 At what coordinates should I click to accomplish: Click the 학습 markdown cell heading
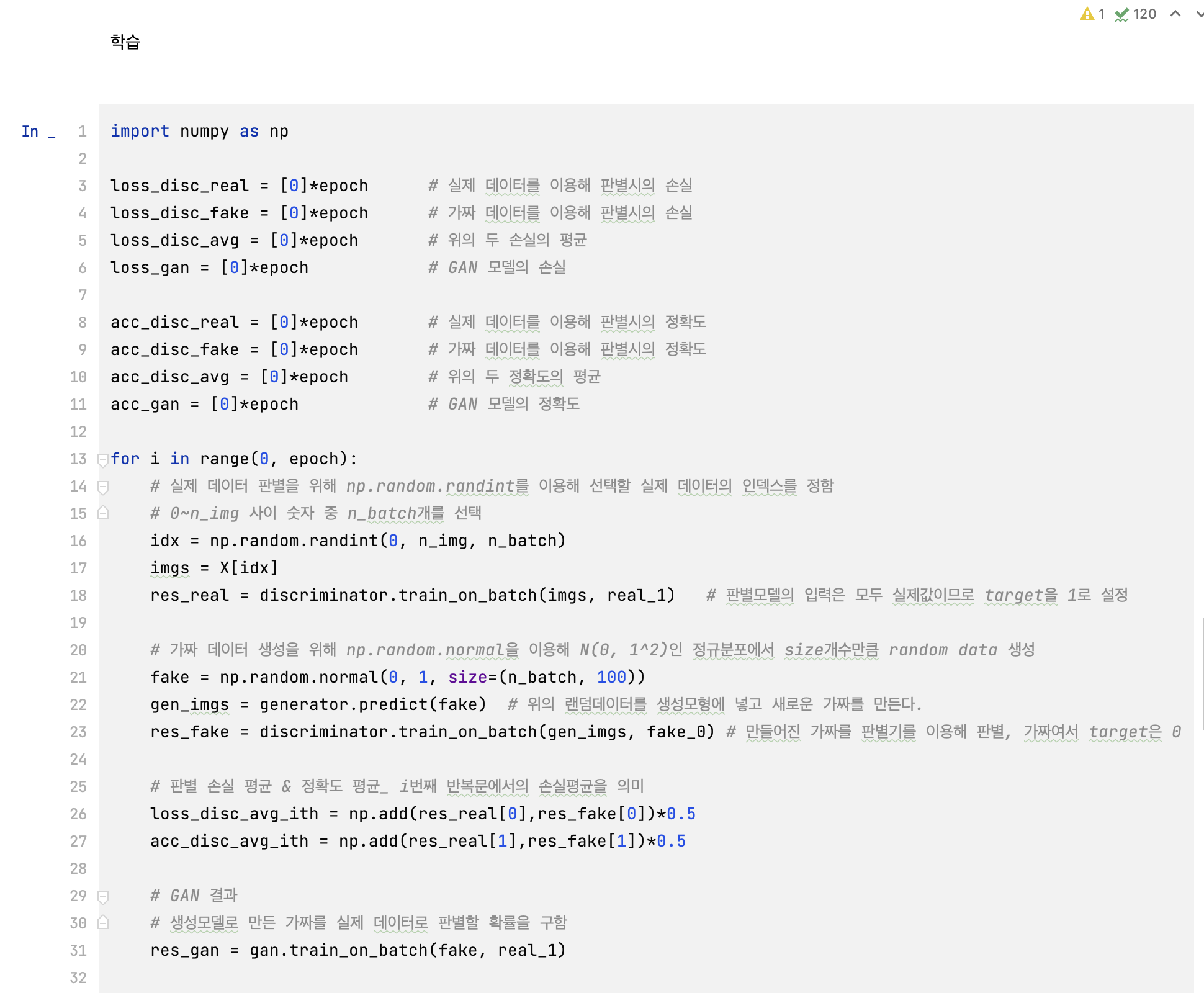pos(125,42)
